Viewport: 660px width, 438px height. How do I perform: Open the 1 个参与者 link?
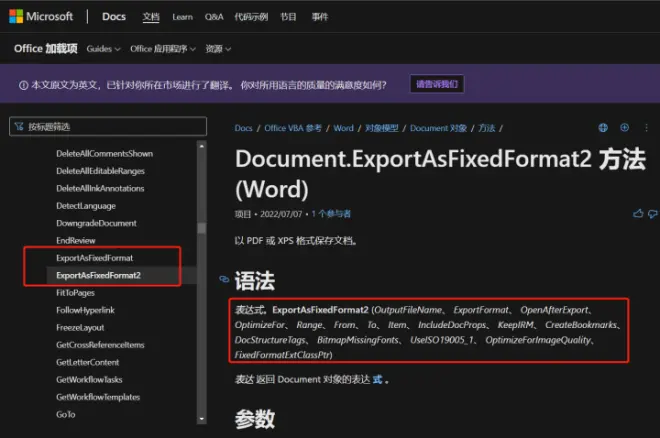(x=331, y=214)
